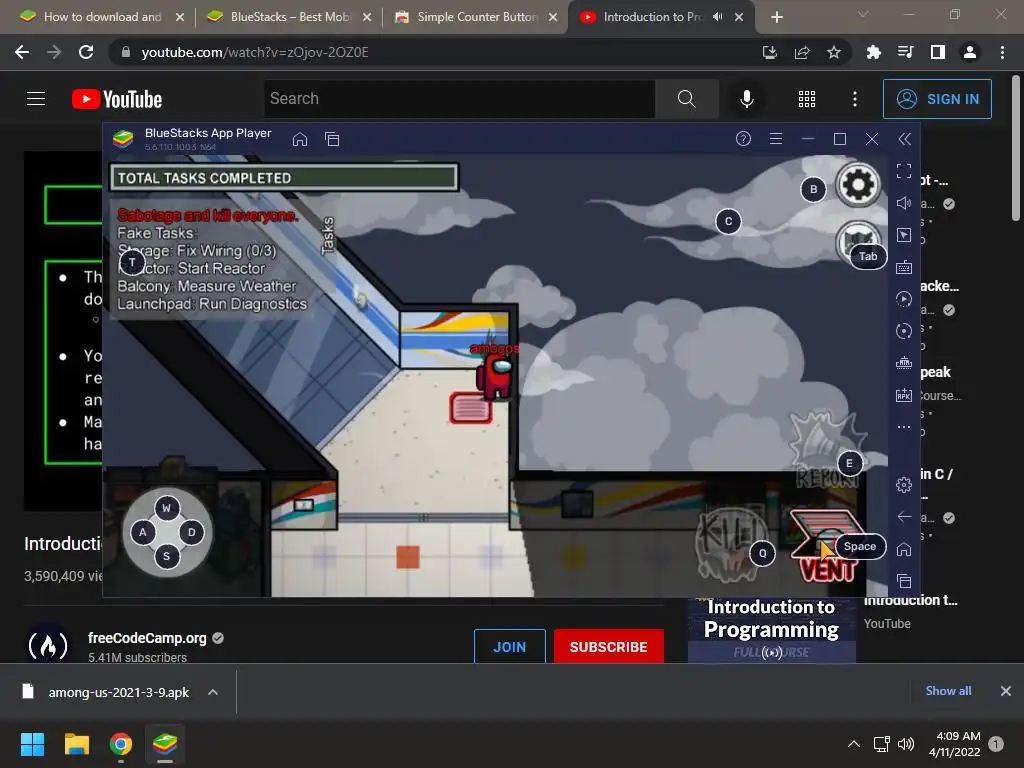Mute the Introduction to Programming tab audio icon

(717, 17)
